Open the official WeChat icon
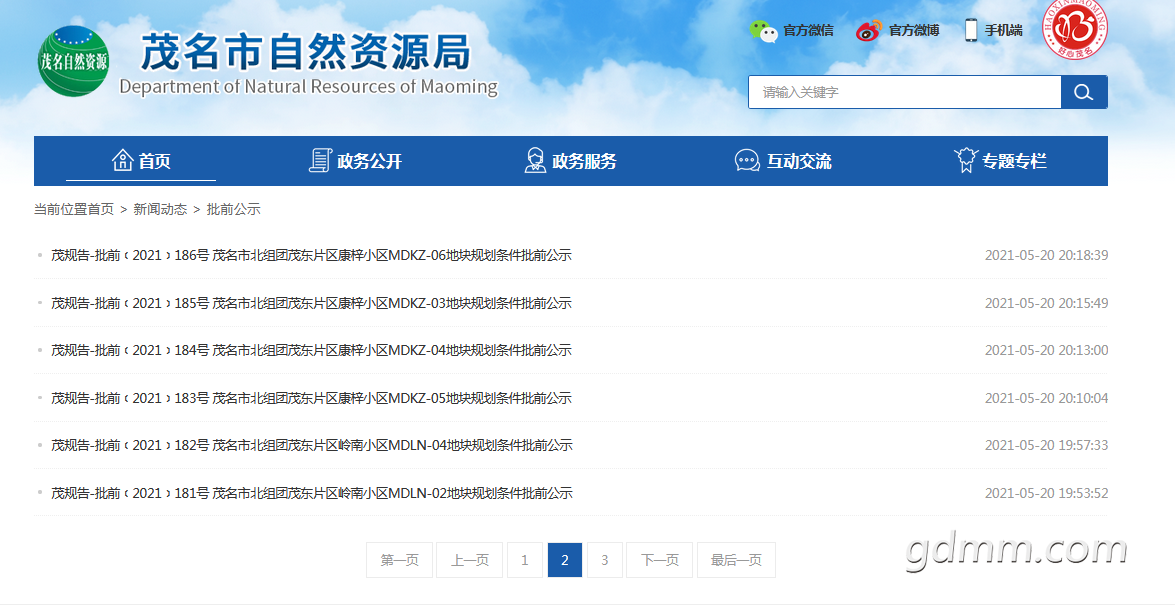This screenshot has width=1175, height=612. tap(764, 31)
